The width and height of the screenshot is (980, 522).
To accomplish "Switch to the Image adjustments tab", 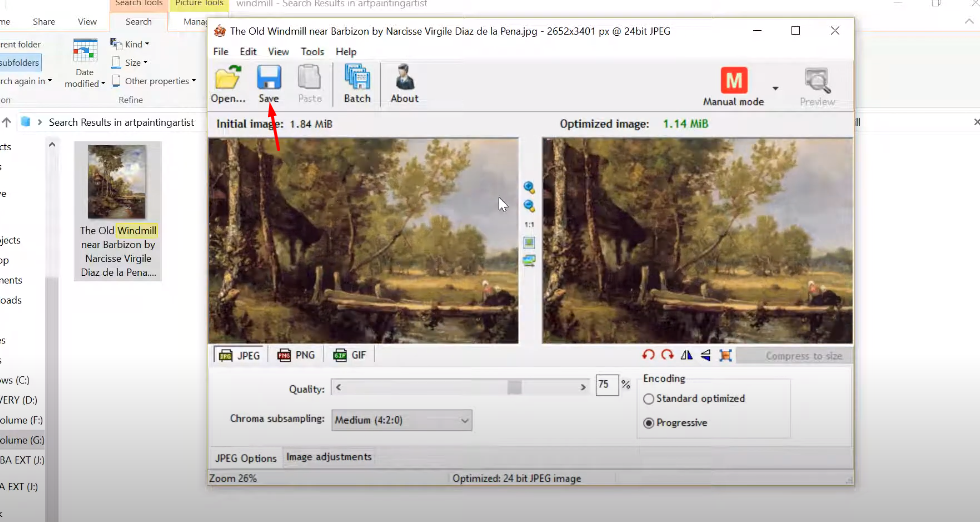I will (329, 457).
